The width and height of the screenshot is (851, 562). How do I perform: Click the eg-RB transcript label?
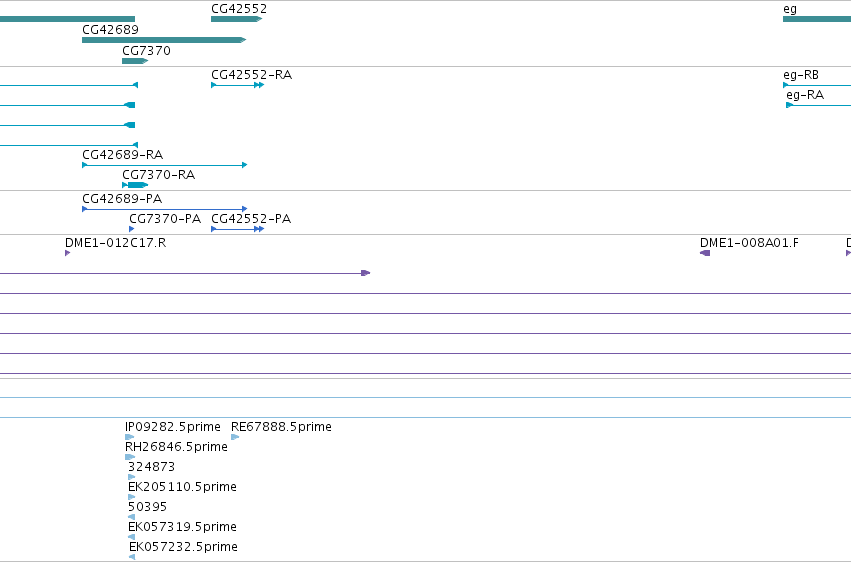pos(801,75)
